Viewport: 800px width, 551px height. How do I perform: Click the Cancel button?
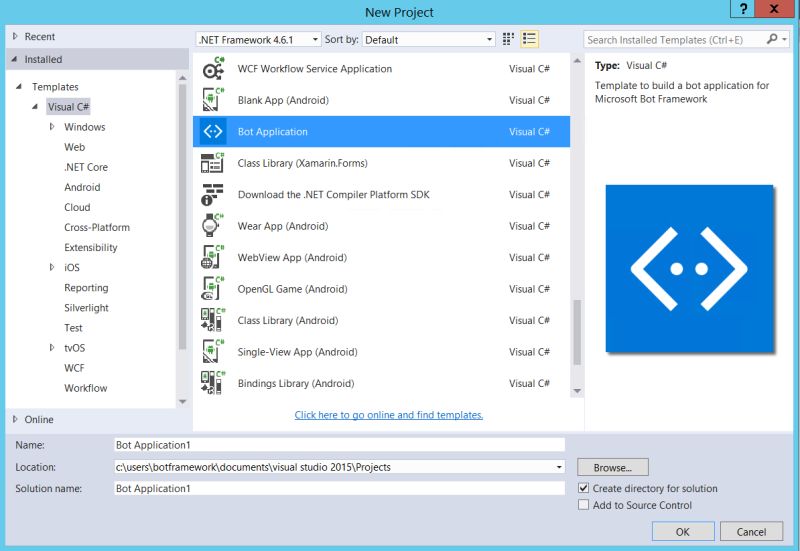(x=751, y=532)
